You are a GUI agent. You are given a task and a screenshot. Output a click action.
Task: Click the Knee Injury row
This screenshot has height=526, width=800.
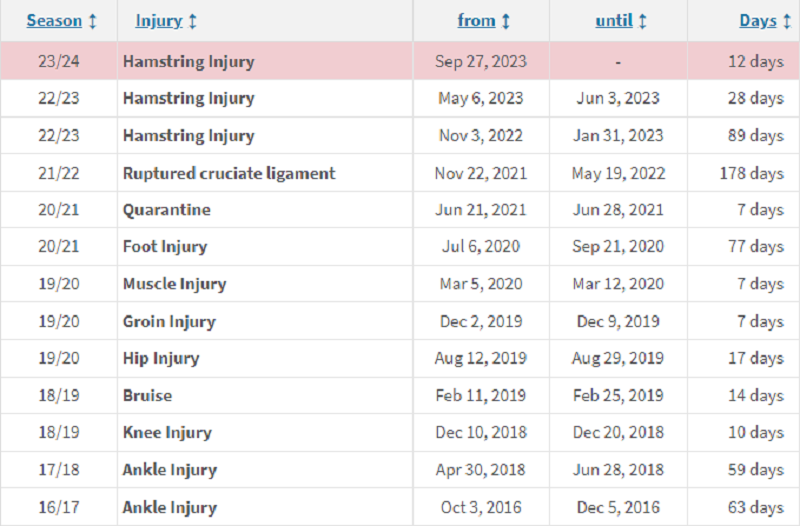pos(400,433)
